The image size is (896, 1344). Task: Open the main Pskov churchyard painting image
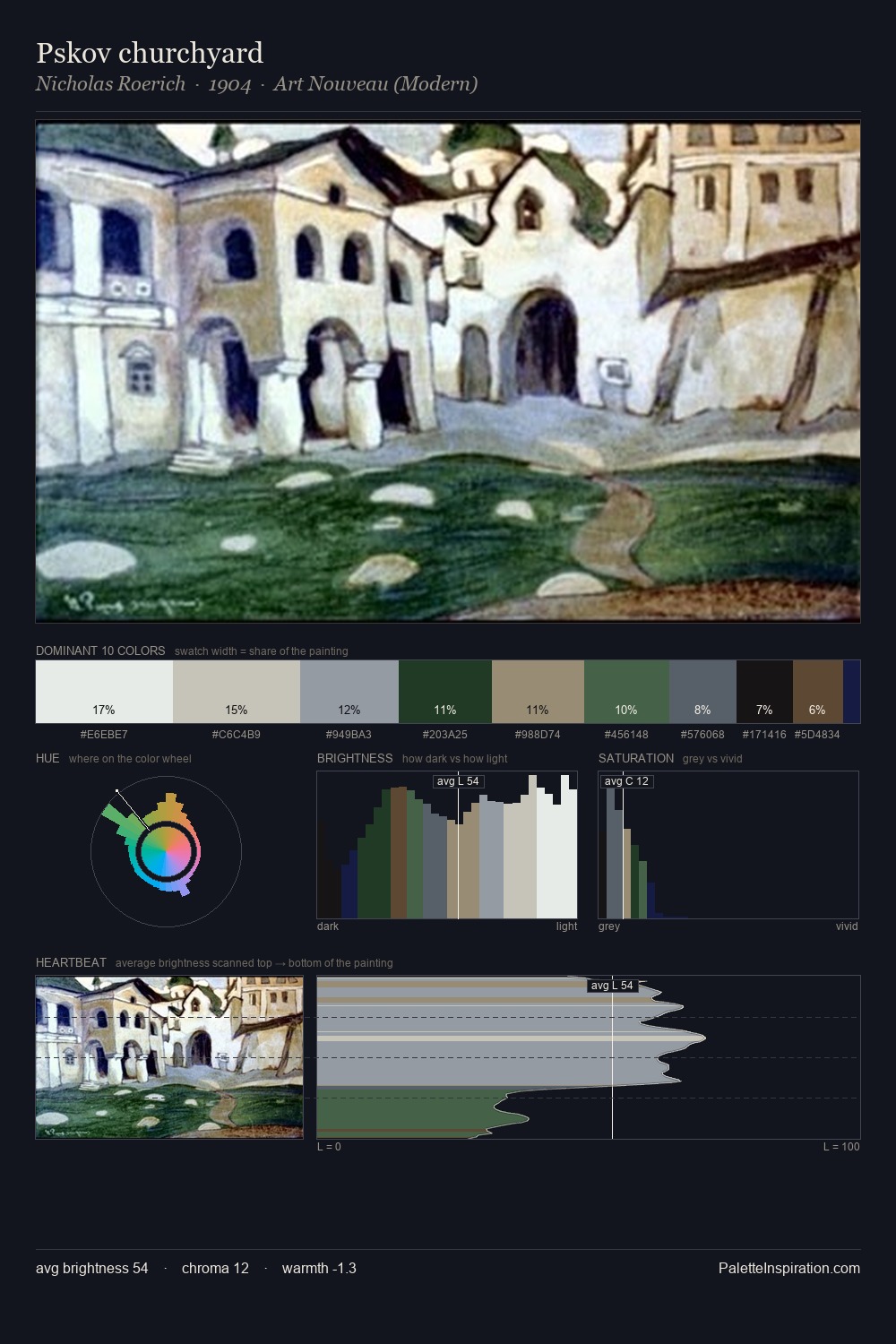click(448, 372)
